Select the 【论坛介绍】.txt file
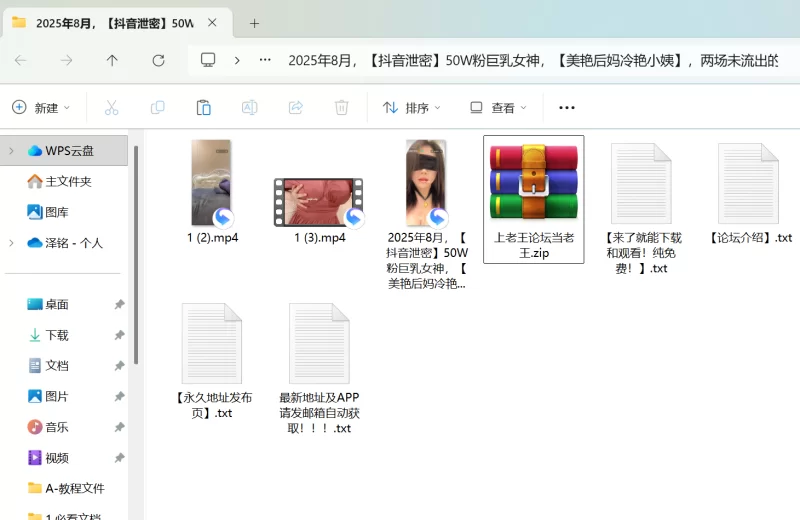The height and width of the screenshot is (520, 800). [749, 190]
